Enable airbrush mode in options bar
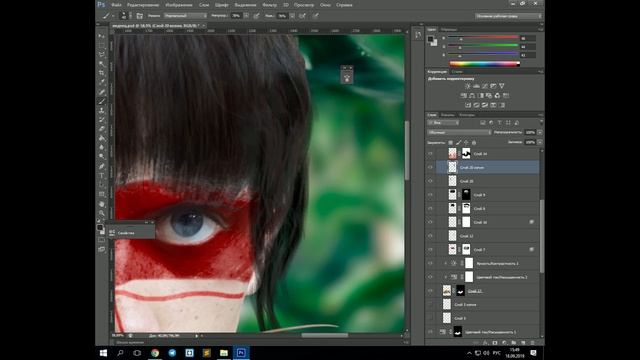This screenshot has height=360, width=640. (x=302, y=16)
